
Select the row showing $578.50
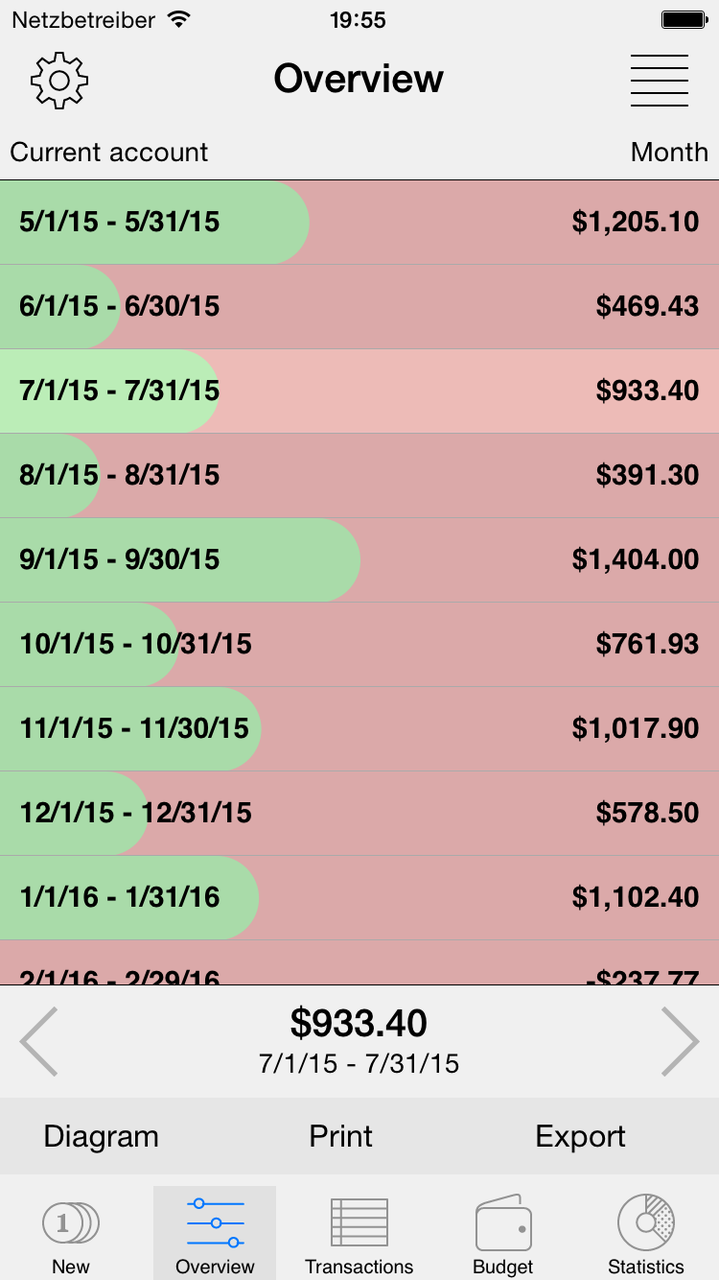click(x=359, y=812)
